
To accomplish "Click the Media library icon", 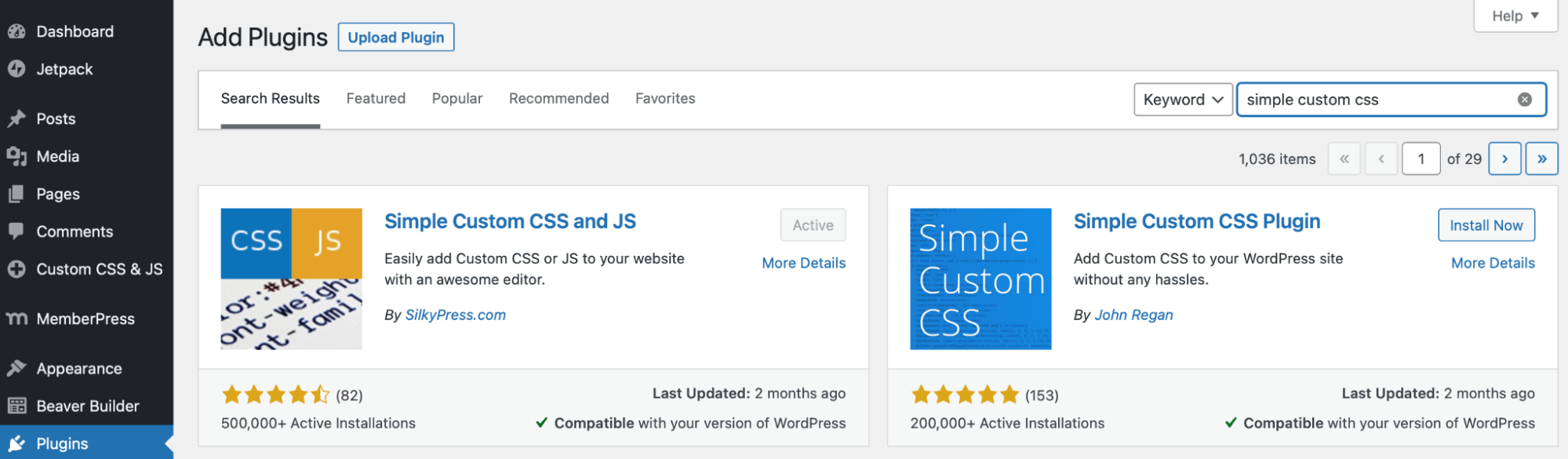I will (16, 156).
